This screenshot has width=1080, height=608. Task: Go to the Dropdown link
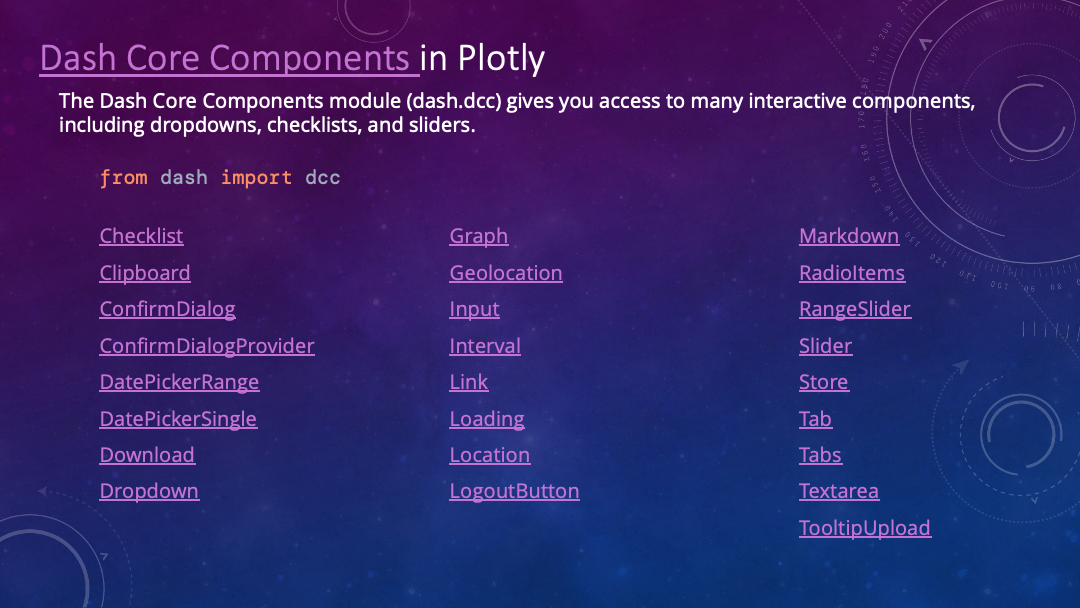pos(149,491)
